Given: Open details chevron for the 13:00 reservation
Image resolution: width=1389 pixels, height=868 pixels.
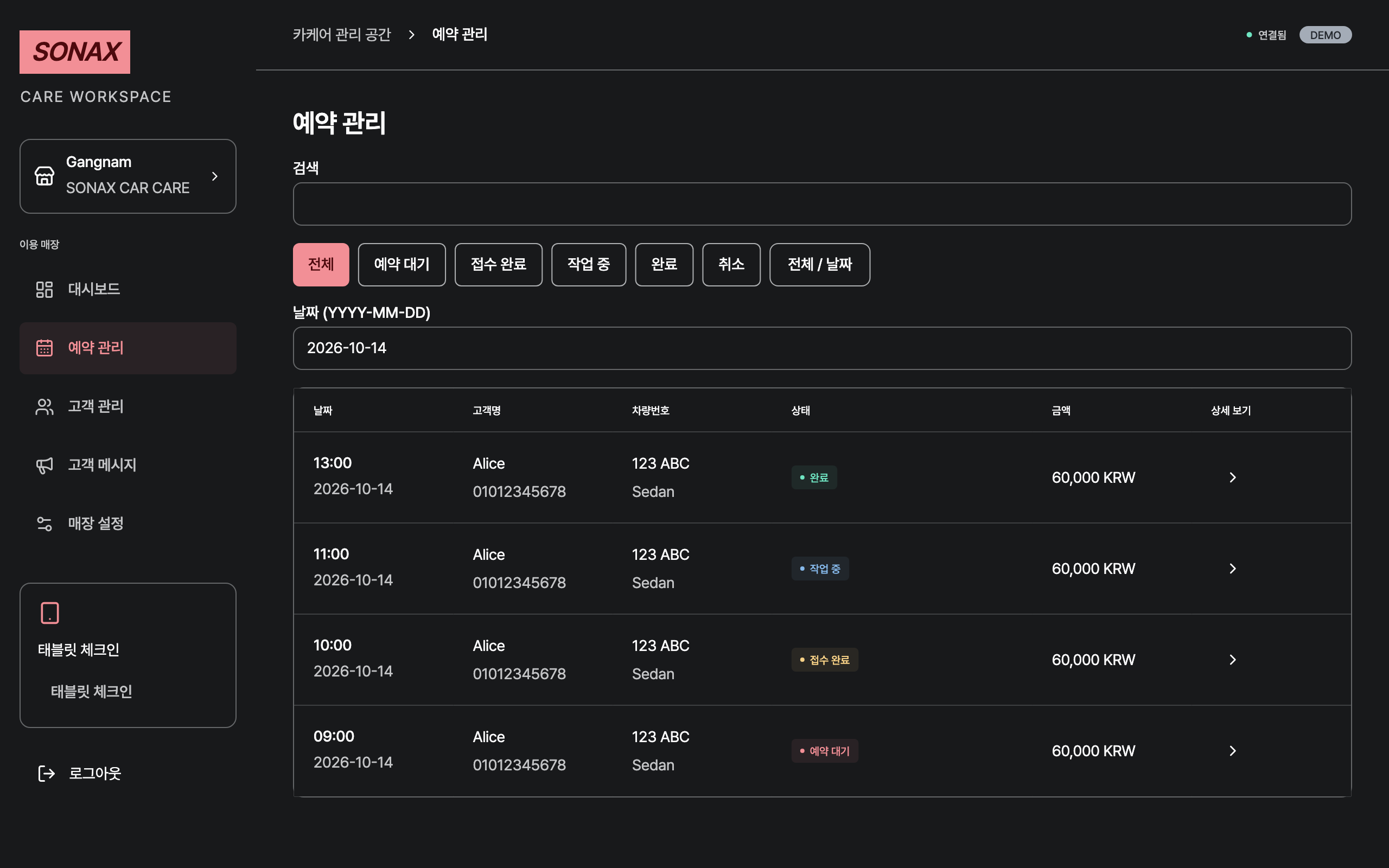Looking at the screenshot, I should coord(1232,477).
